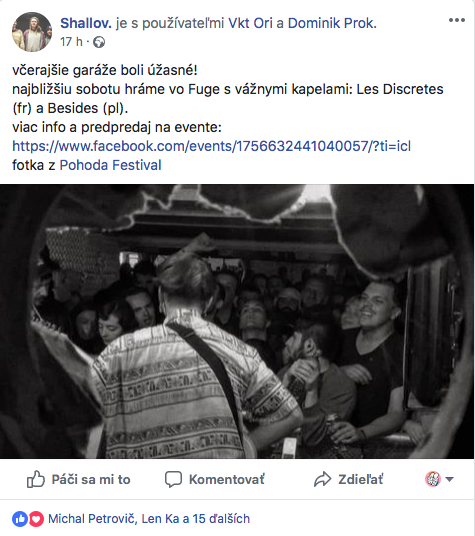This screenshot has width=475, height=536.
Task: Click the share arrow icon
Action: (x=323, y=479)
